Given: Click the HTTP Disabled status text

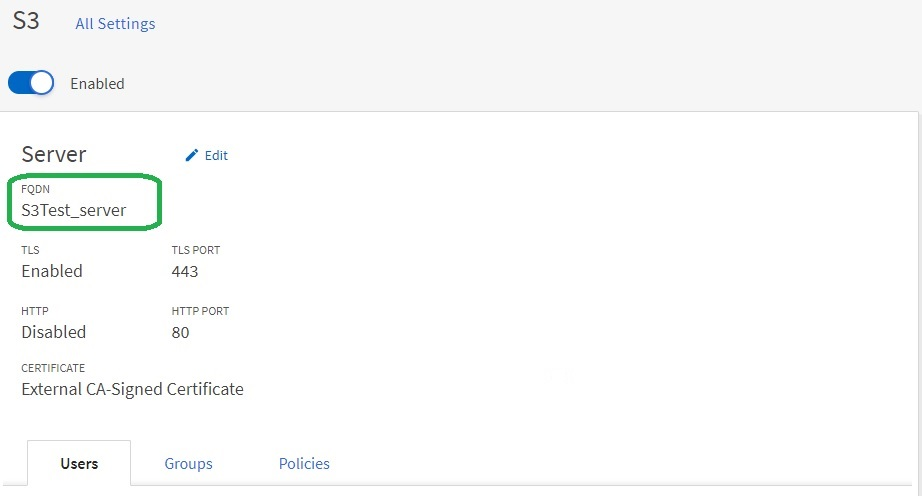Looking at the screenshot, I should tap(54, 332).
